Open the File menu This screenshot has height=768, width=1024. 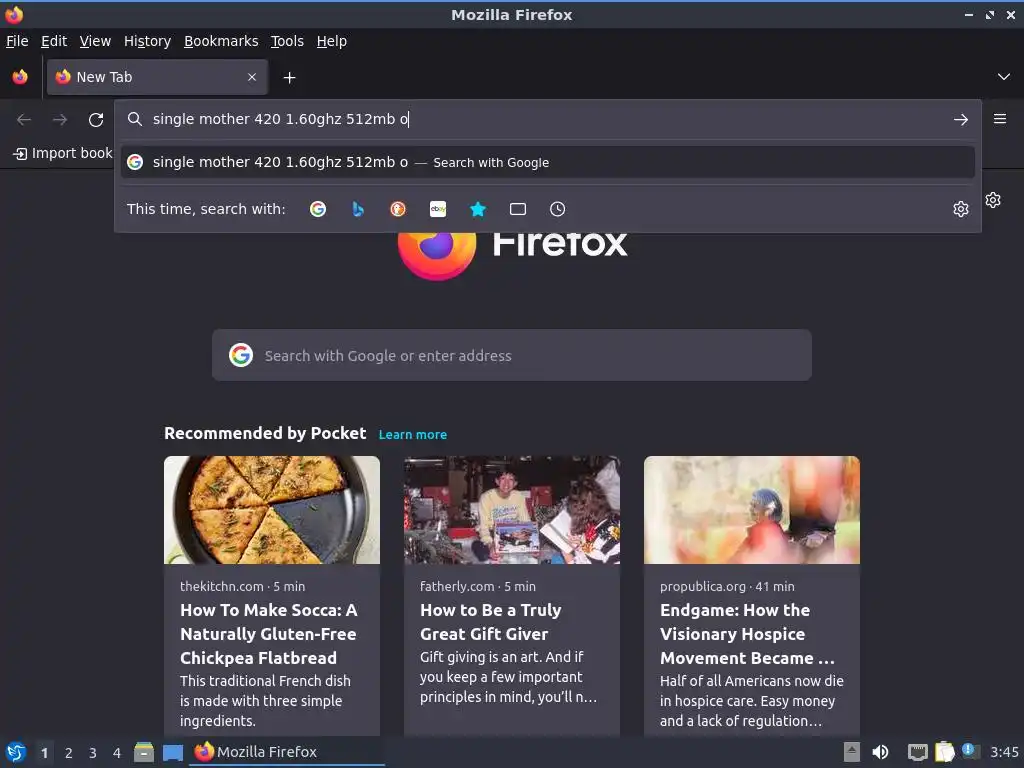pos(17,41)
